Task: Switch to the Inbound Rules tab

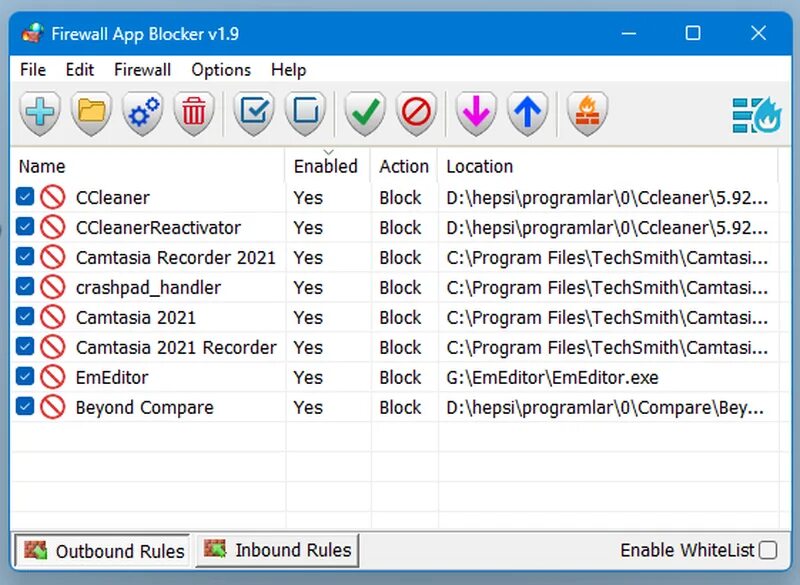Action: point(278,550)
